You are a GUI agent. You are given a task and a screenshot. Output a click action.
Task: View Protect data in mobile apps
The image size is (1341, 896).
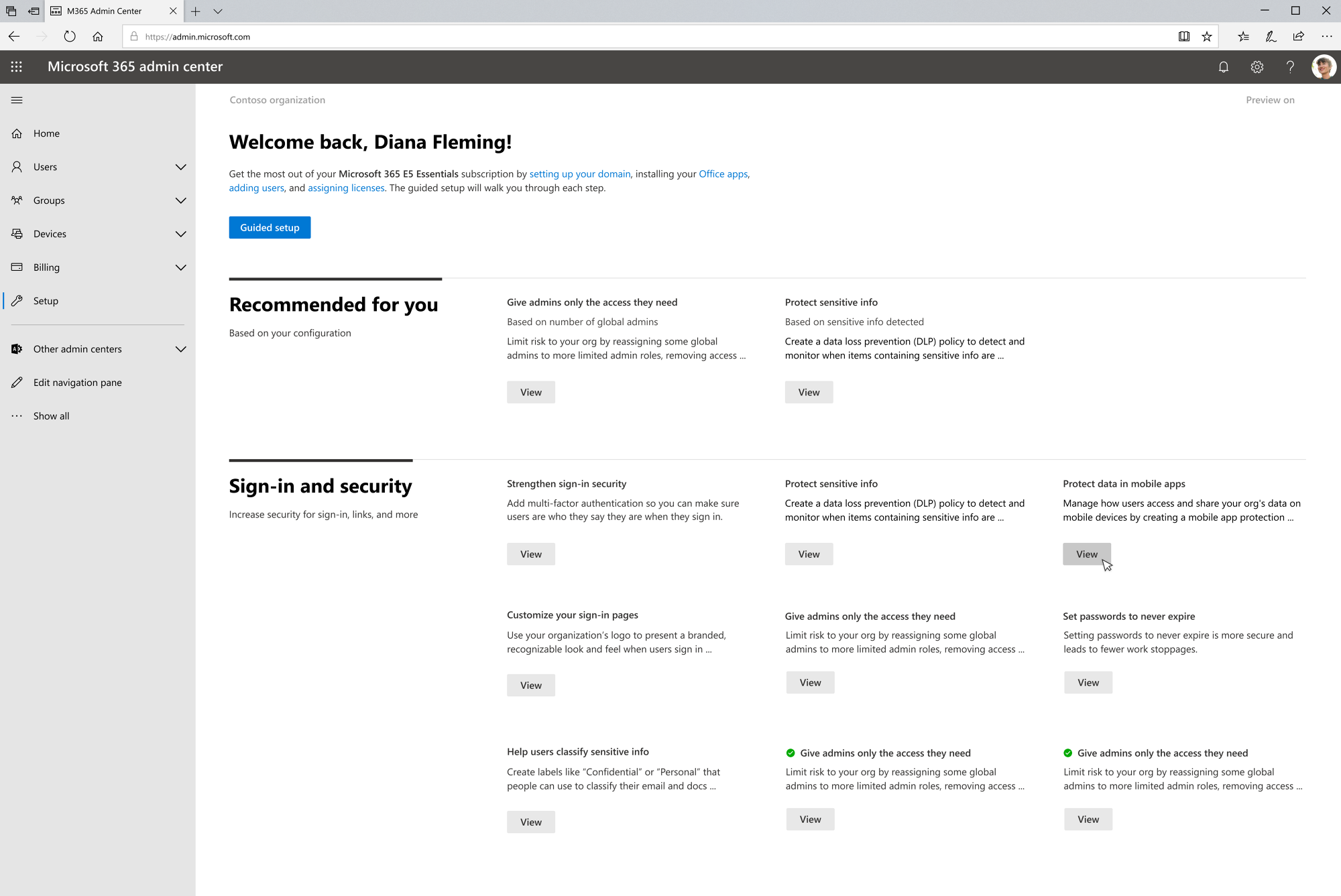pos(1086,554)
